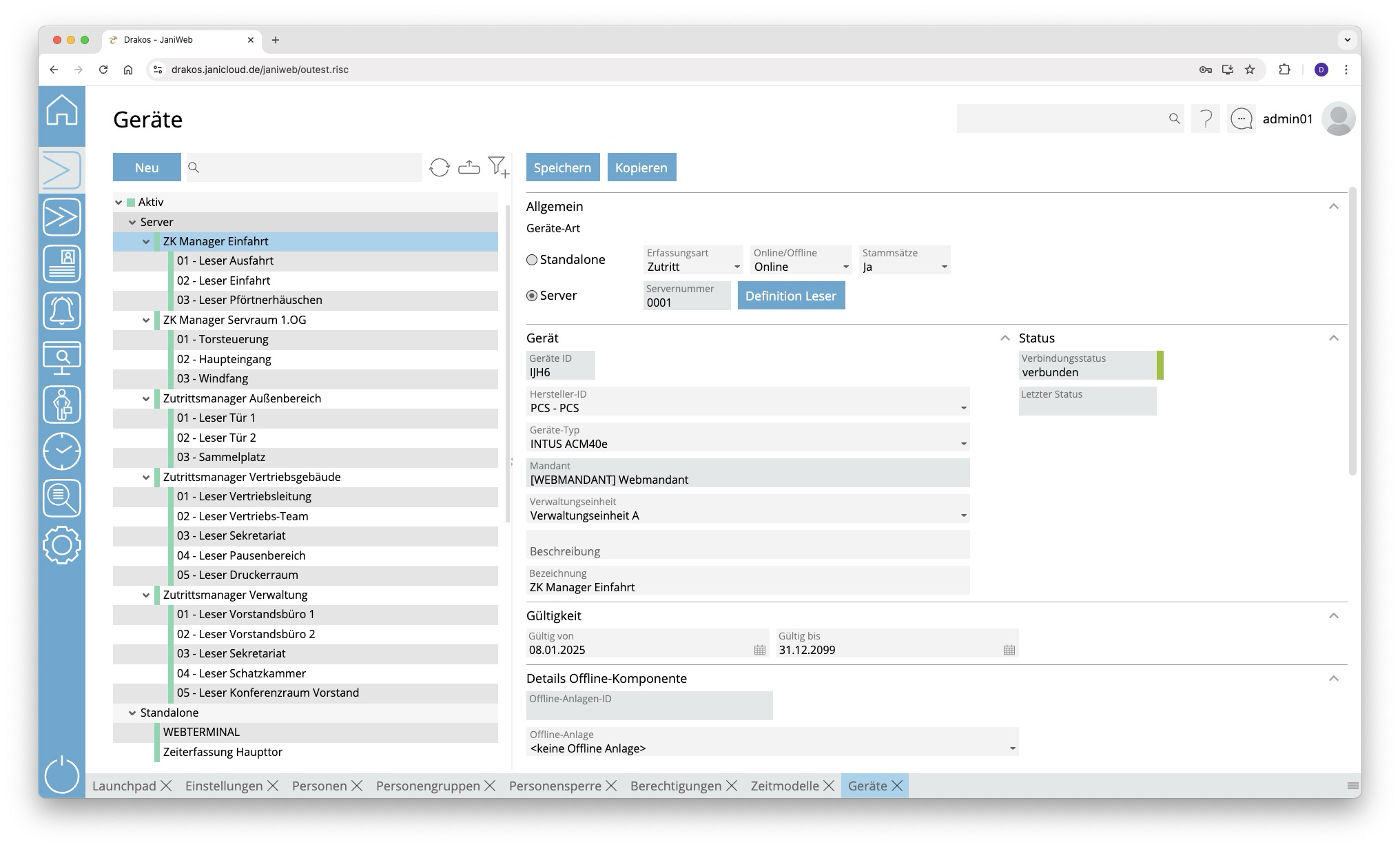Select the Standalone radio button
Screen dimensions: 1400x849
coord(532,260)
